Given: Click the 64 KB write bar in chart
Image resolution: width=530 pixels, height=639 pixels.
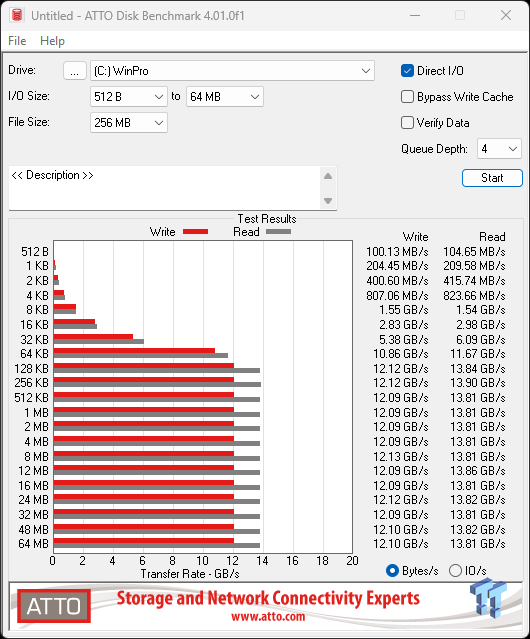Looking at the screenshot, I should point(134,351).
